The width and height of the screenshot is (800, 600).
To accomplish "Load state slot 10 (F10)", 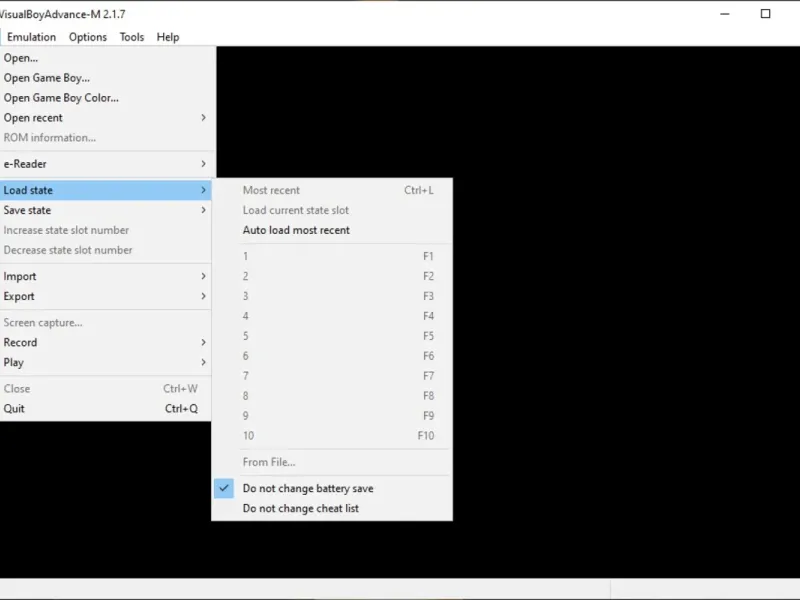I will (x=332, y=435).
